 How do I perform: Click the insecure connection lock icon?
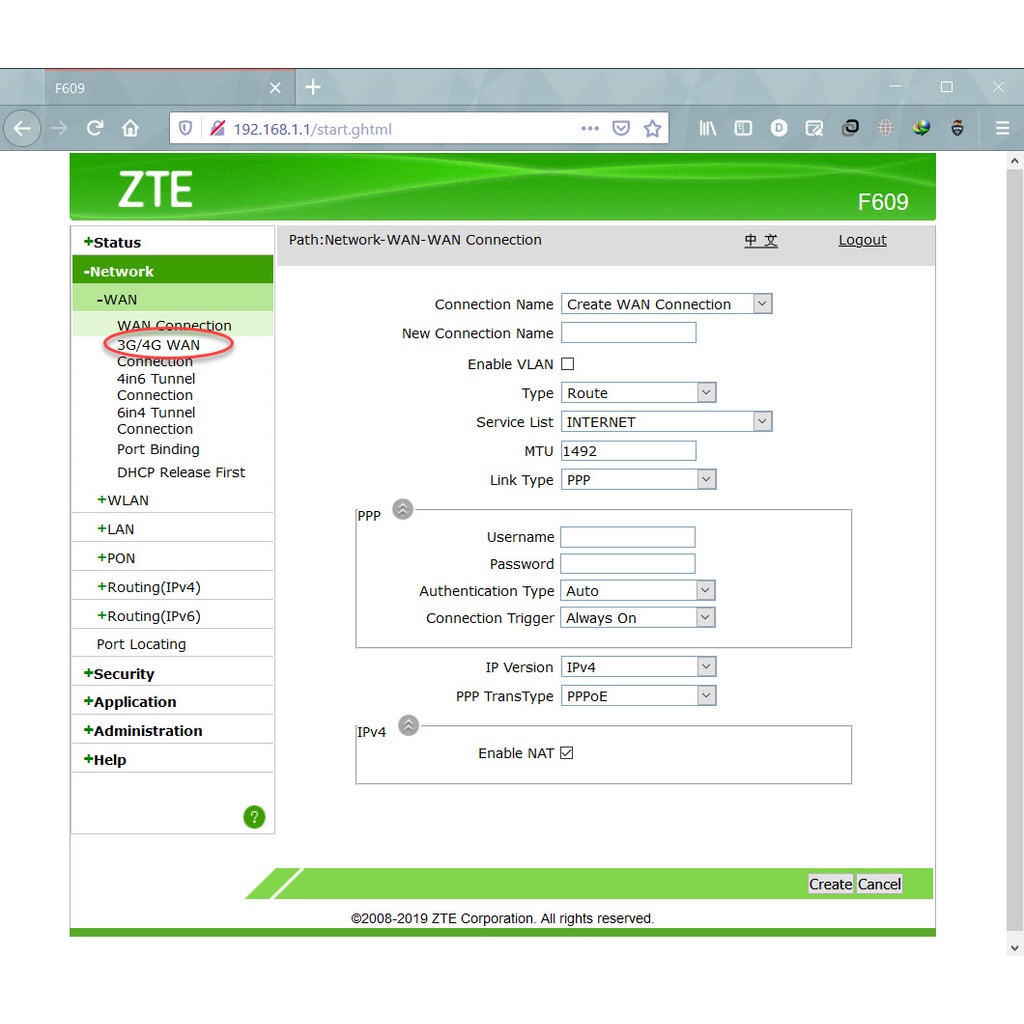(x=217, y=128)
